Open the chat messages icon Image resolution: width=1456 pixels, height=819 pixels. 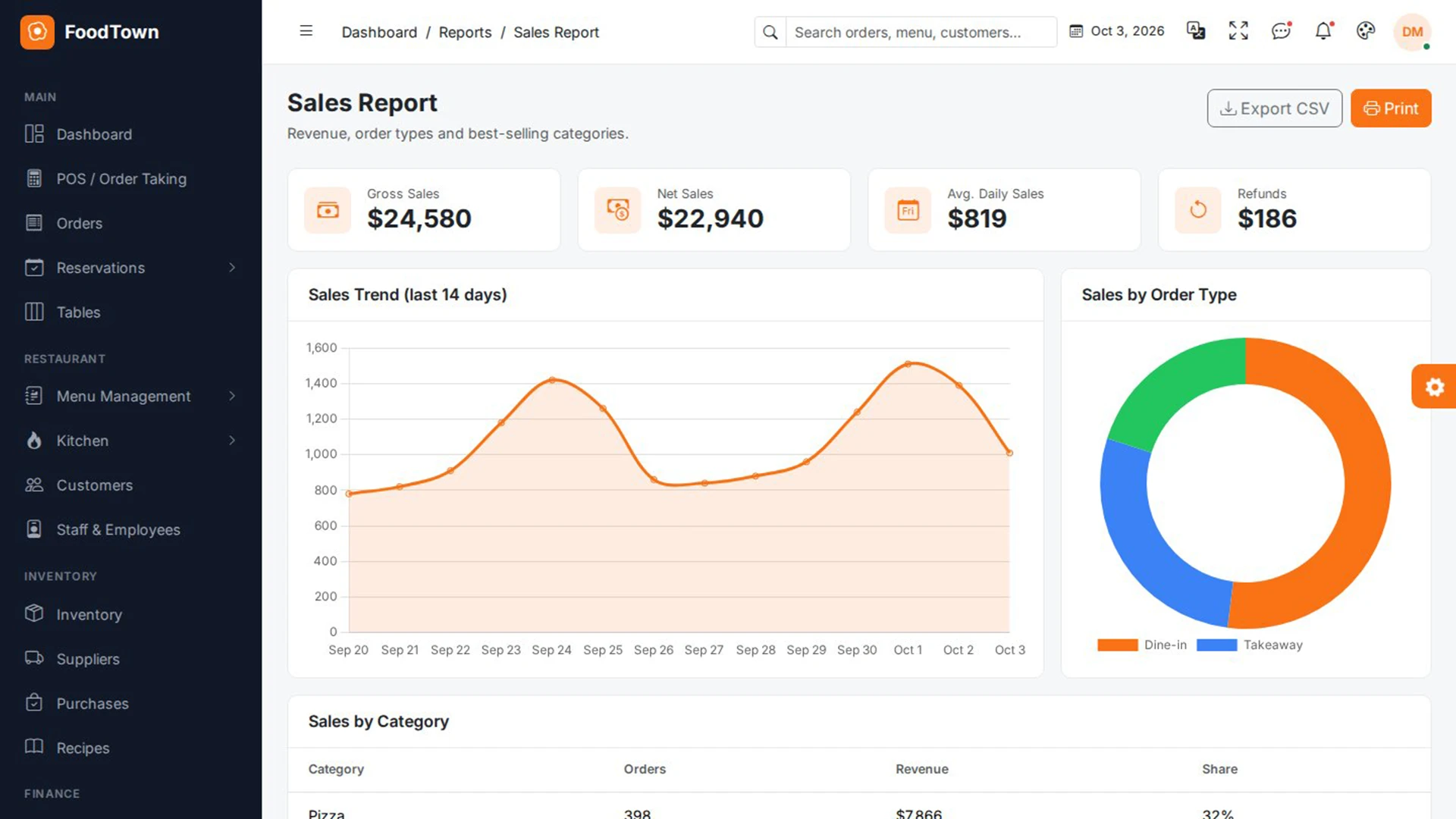click(1281, 31)
